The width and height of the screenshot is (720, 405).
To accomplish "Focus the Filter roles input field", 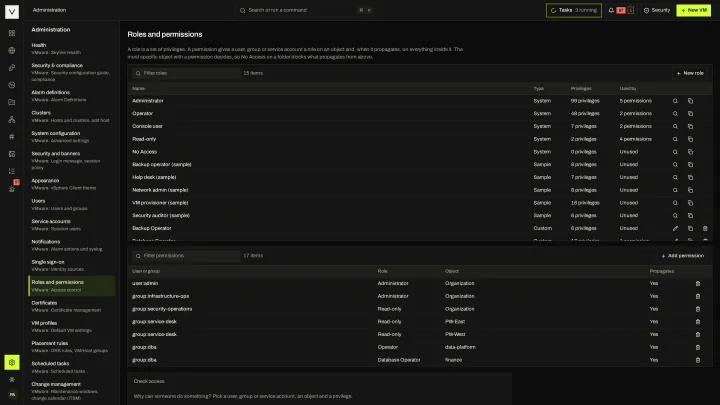I will click(x=186, y=73).
